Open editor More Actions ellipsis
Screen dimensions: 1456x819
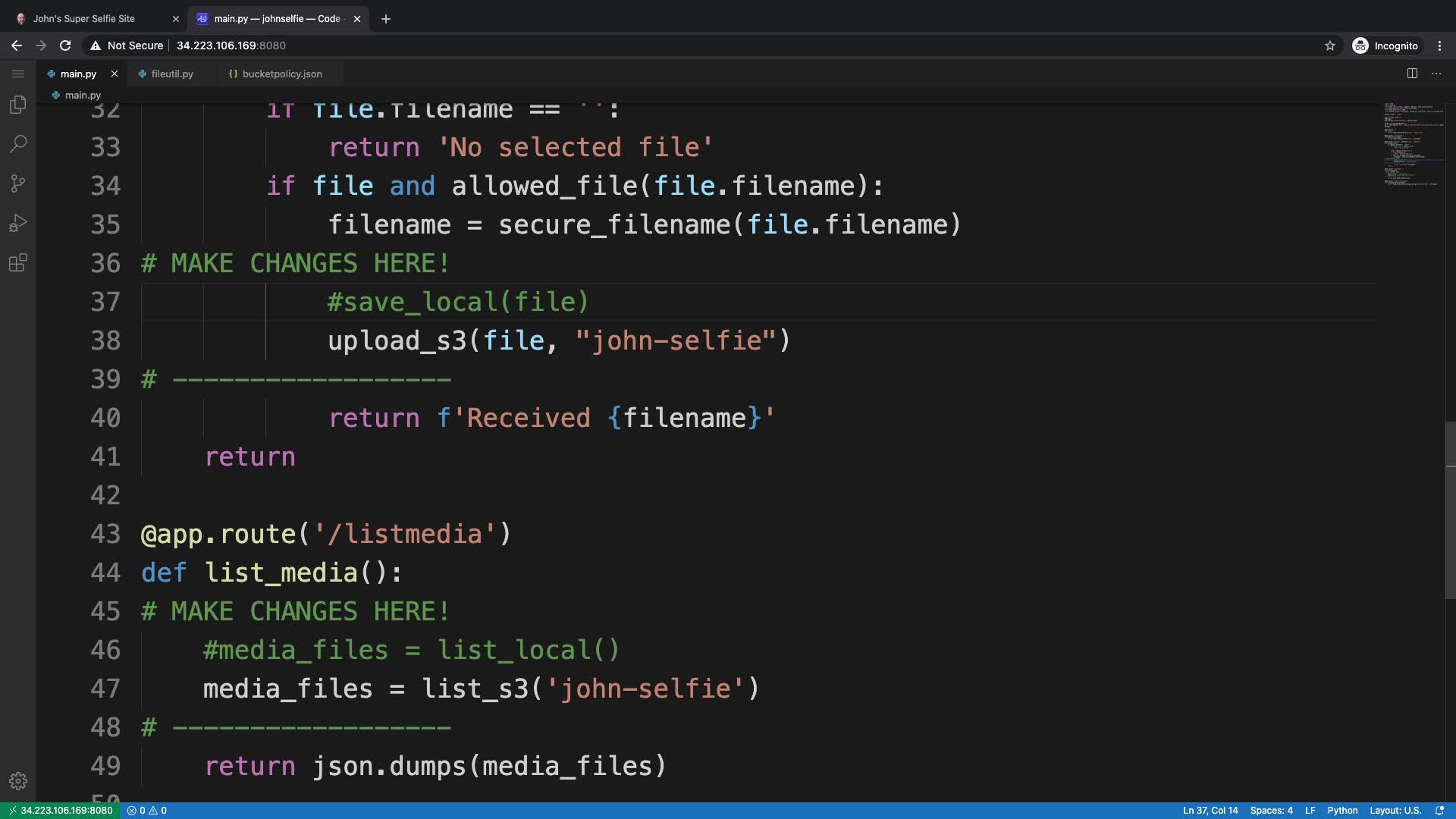click(x=1436, y=74)
